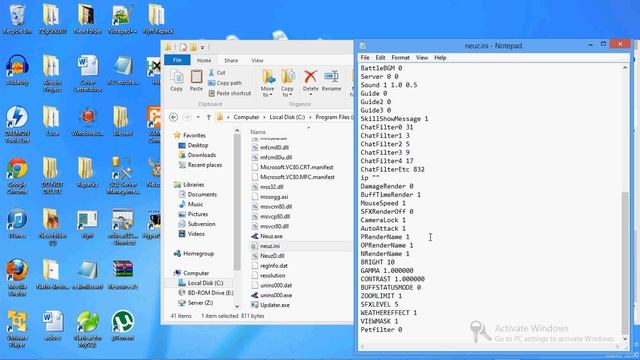
Task: Select Local Disk (C:) in navigation pane
Action: [x=200, y=283]
